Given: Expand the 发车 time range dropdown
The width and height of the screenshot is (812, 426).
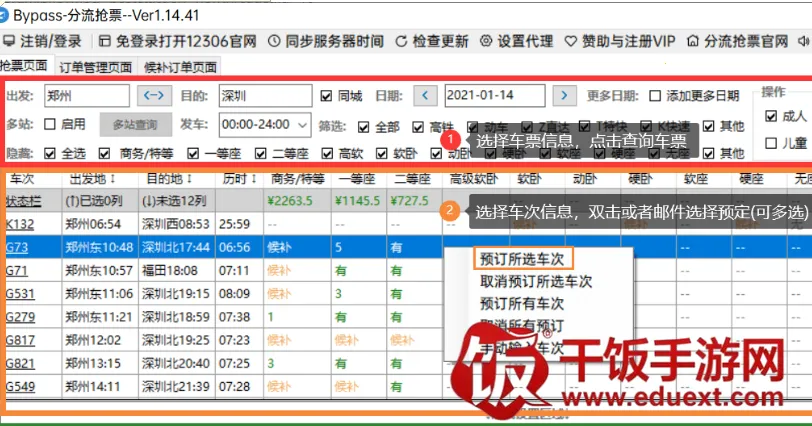Looking at the screenshot, I should [x=303, y=125].
